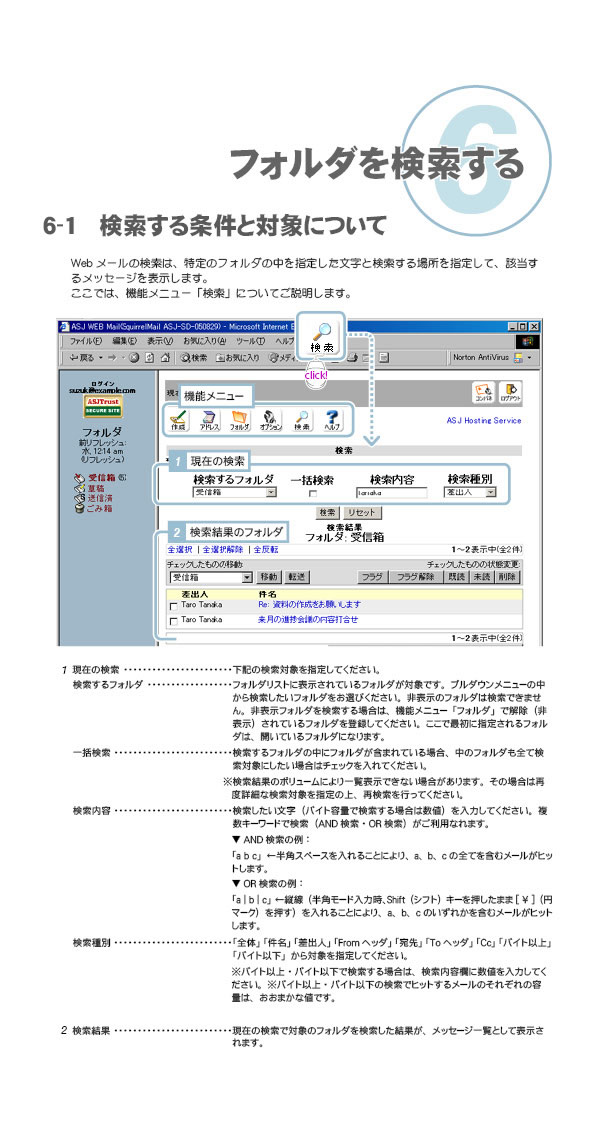Toggle the 一括検索 checkbox
Screen dimensions: 595x1123
tap(311, 493)
